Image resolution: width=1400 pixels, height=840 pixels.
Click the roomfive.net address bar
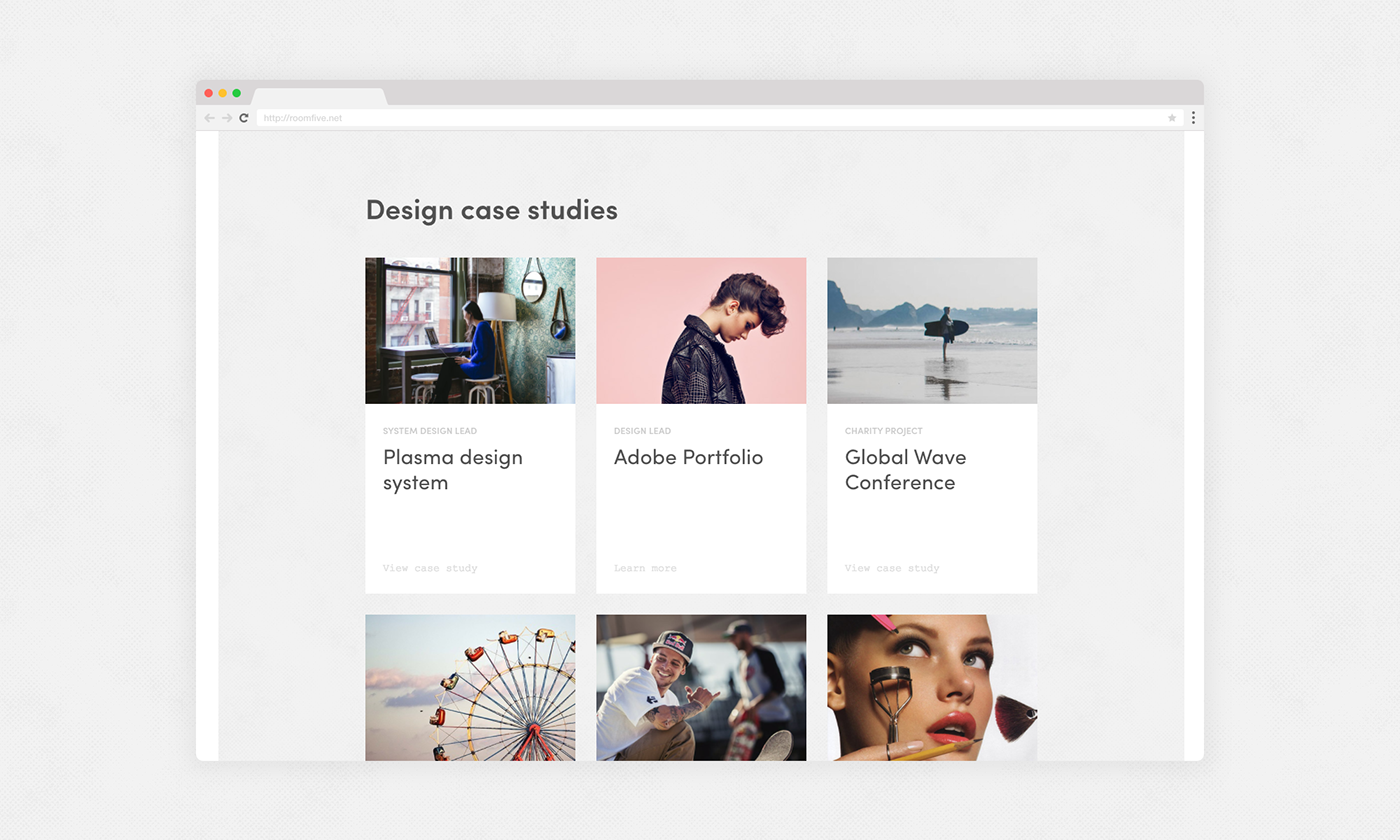click(720, 118)
